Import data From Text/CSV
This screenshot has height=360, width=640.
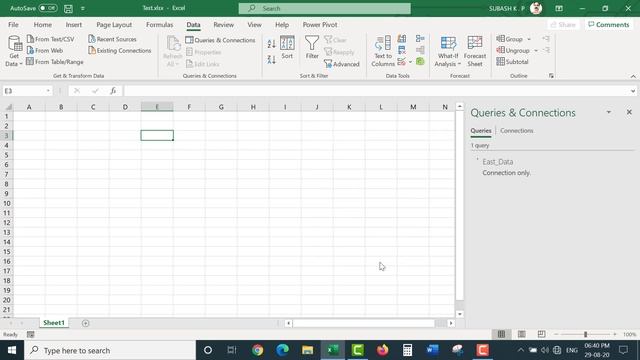pos(51,39)
